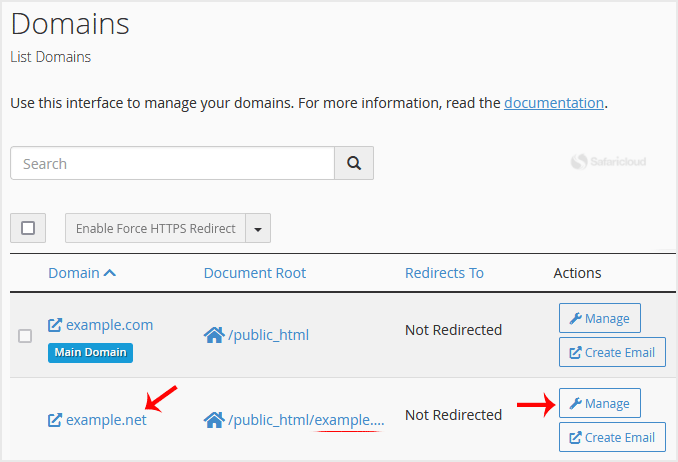The height and width of the screenshot is (462, 678).
Task: Click external link icon beside example.net
Action: click(x=55, y=420)
